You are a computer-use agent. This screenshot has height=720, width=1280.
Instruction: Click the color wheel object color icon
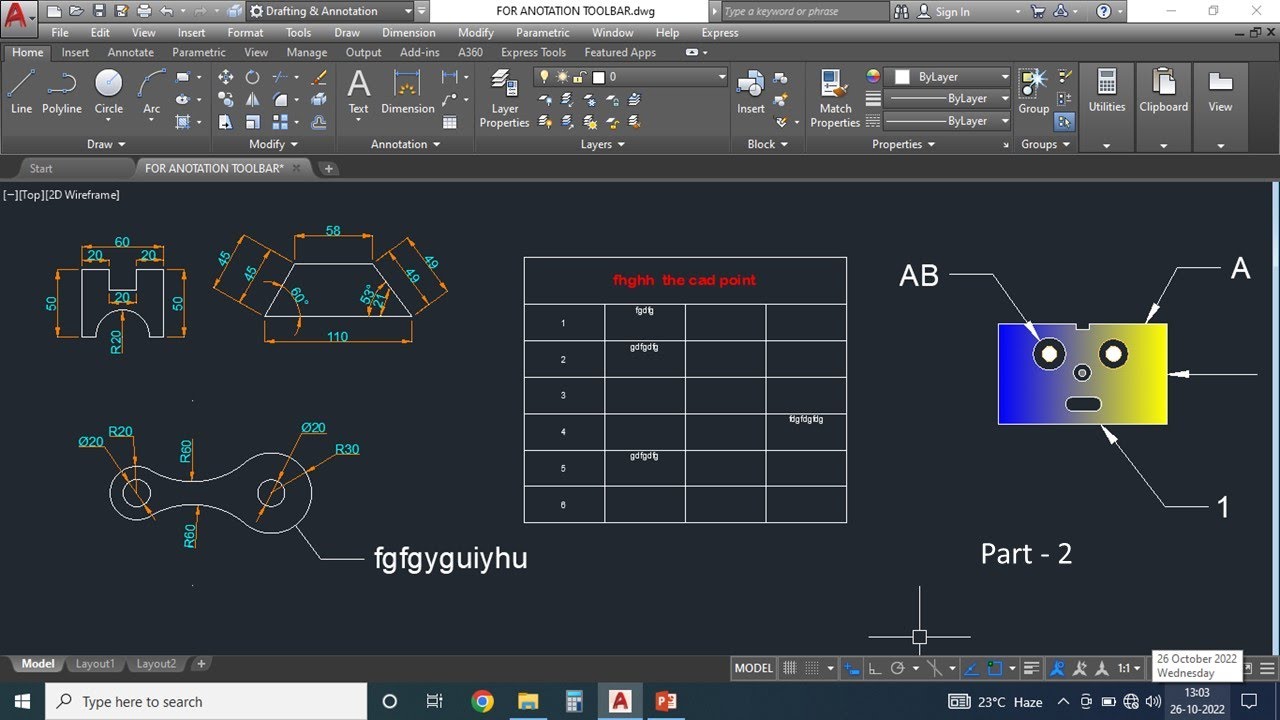point(873,76)
